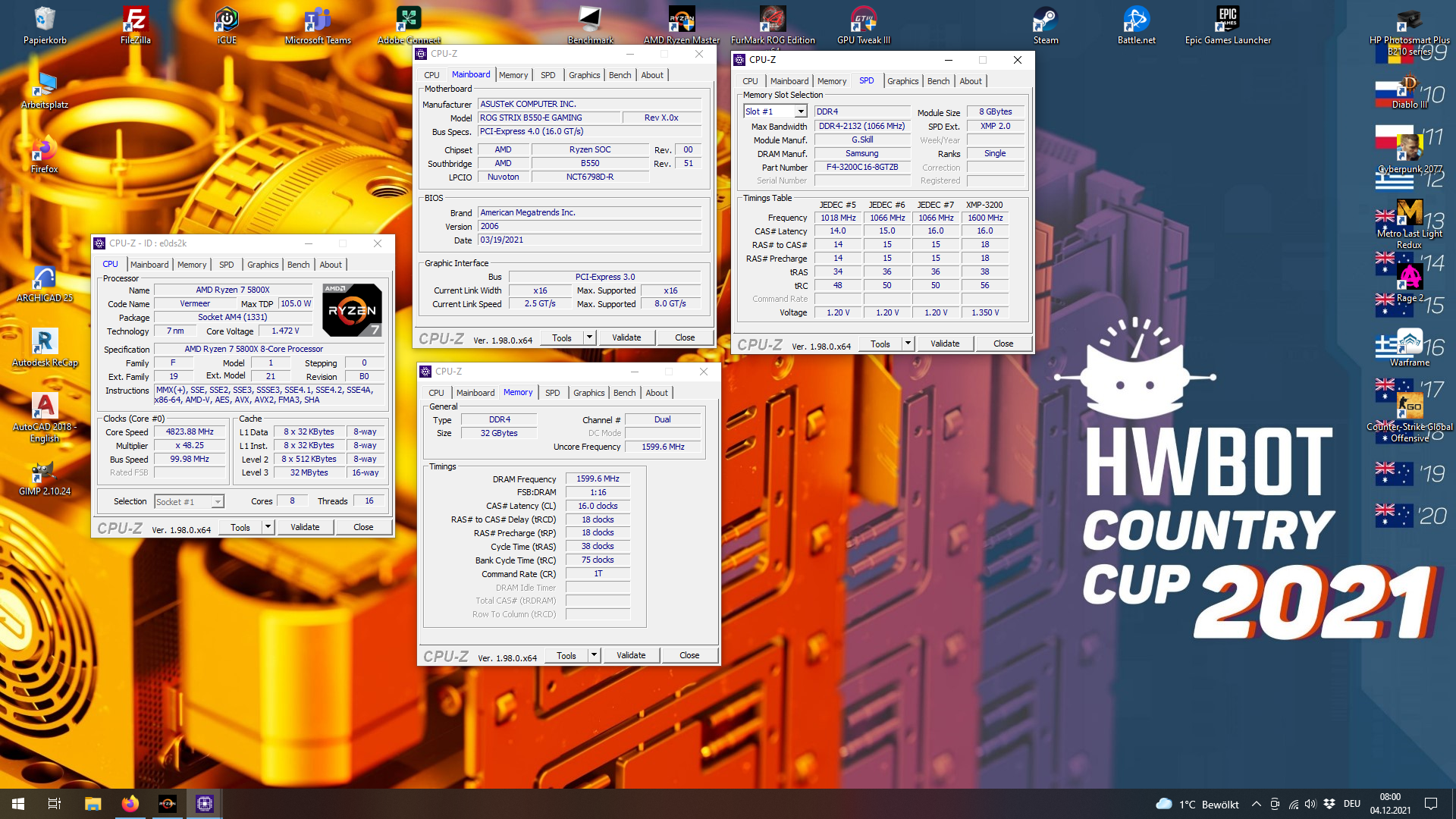Click Close button in Memory window
This screenshot has height=819, width=1456.
click(x=689, y=655)
